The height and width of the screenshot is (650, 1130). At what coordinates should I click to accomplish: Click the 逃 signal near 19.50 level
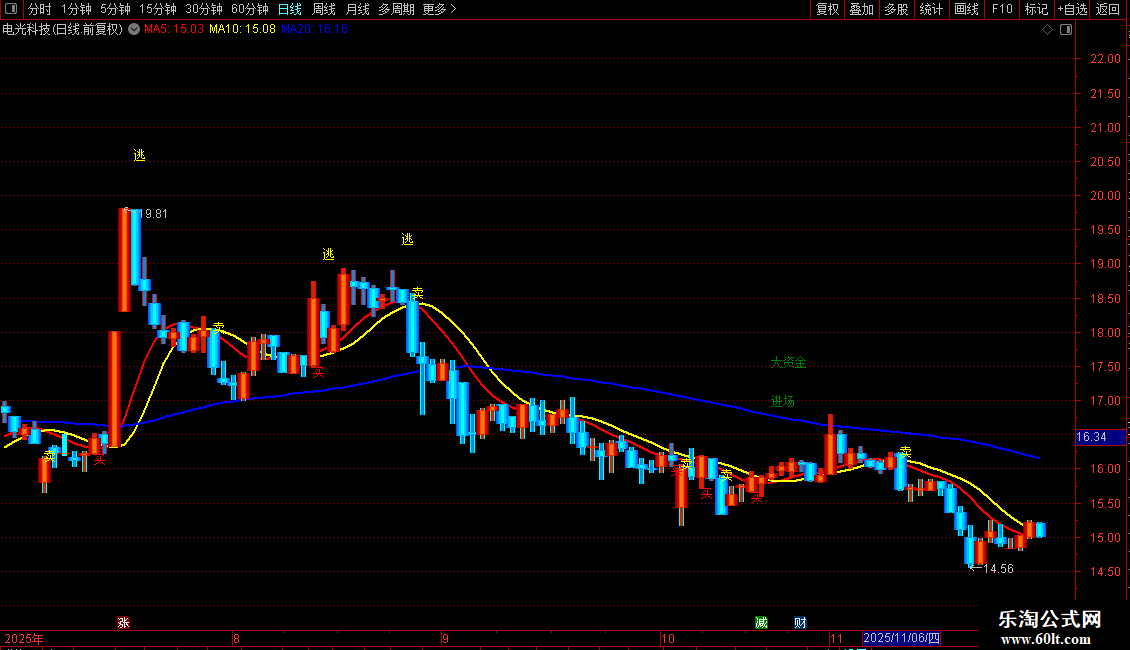click(x=407, y=239)
